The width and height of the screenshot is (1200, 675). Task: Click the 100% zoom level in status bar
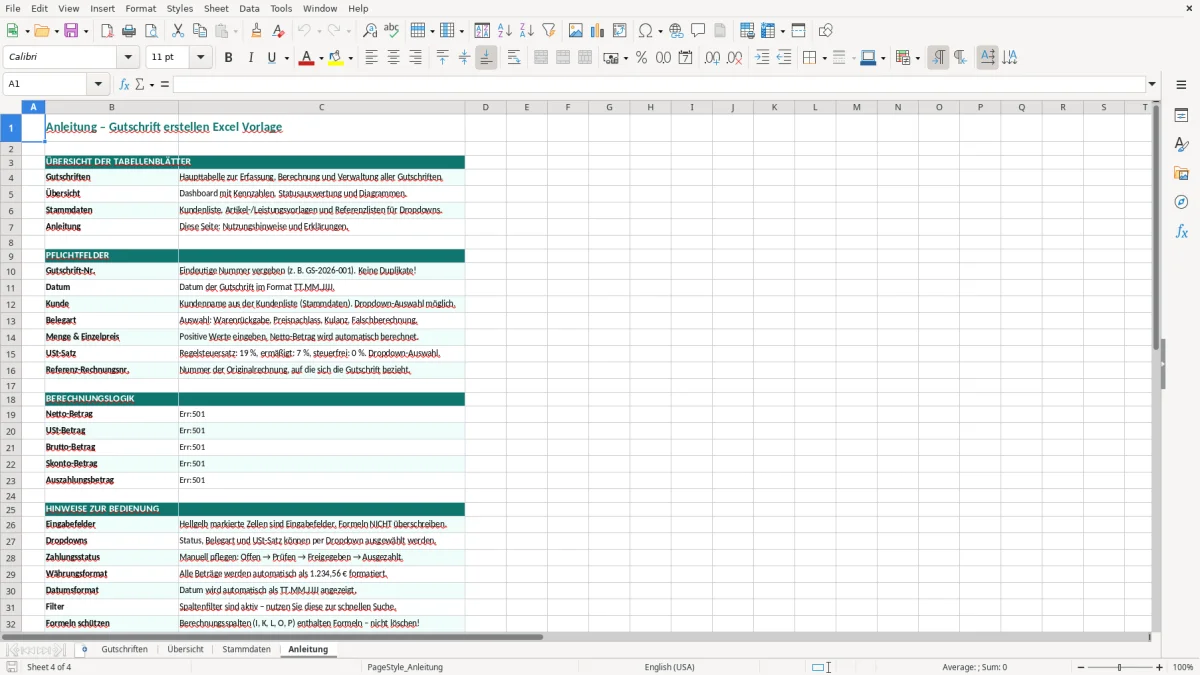pyautogui.click(x=1183, y=667)
